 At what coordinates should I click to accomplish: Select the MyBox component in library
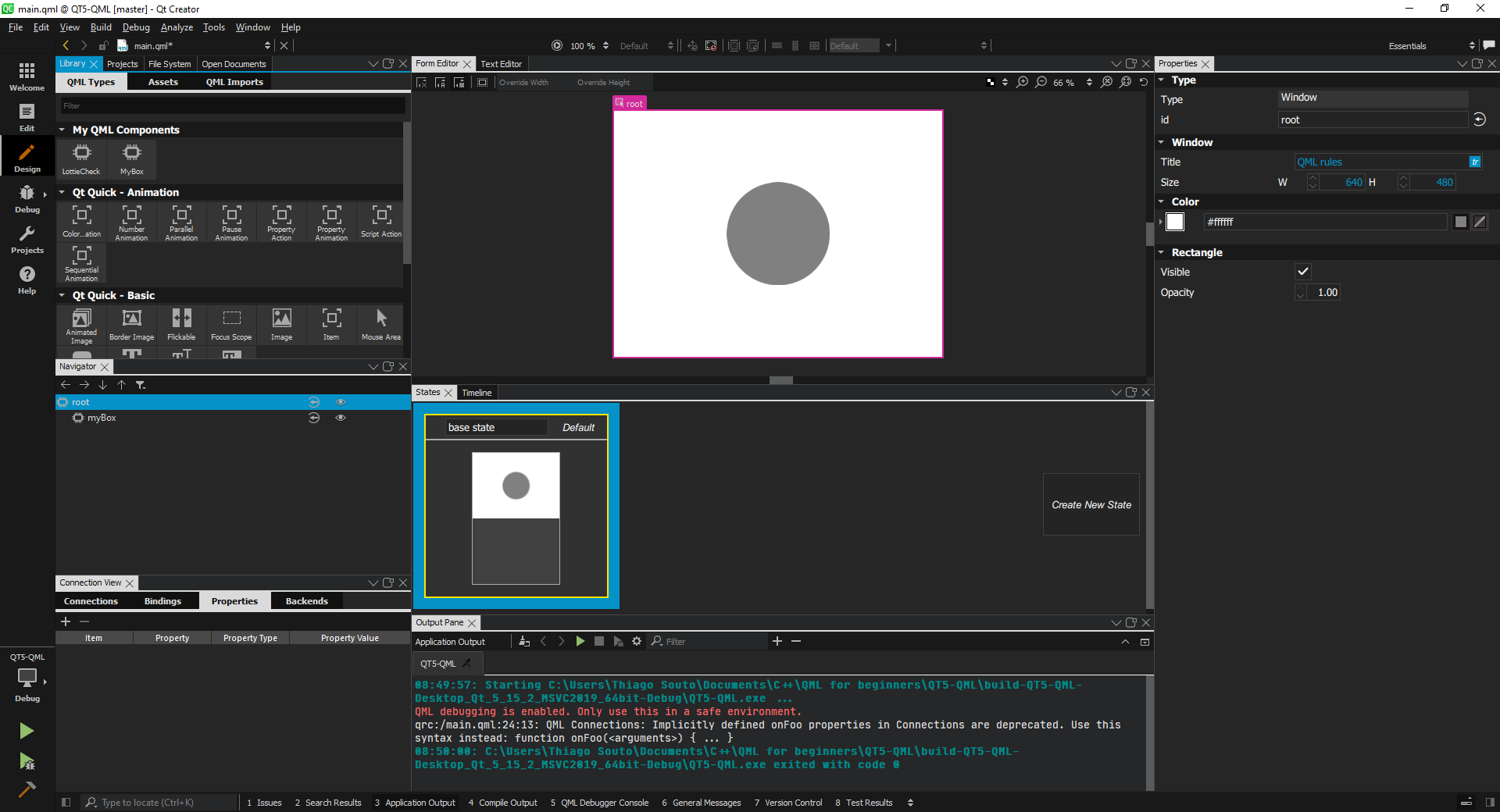click(131, 159)
